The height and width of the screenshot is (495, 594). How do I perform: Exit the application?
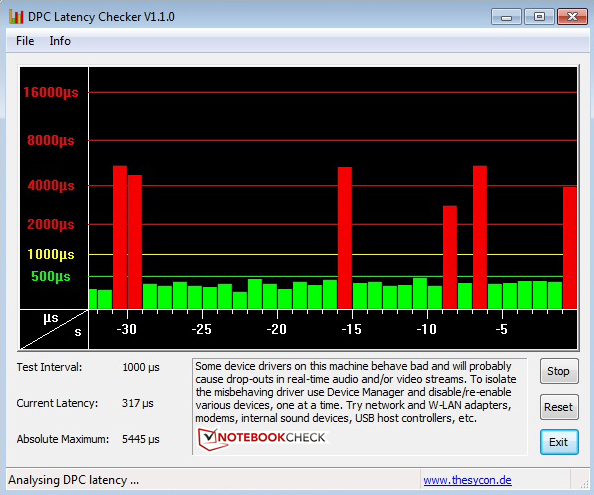tap(559, 442)
